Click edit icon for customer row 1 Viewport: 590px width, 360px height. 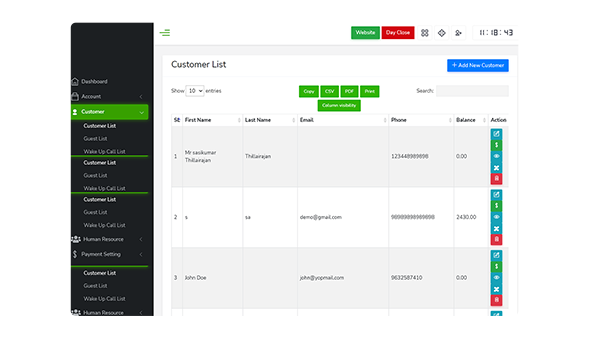point(496,134)
